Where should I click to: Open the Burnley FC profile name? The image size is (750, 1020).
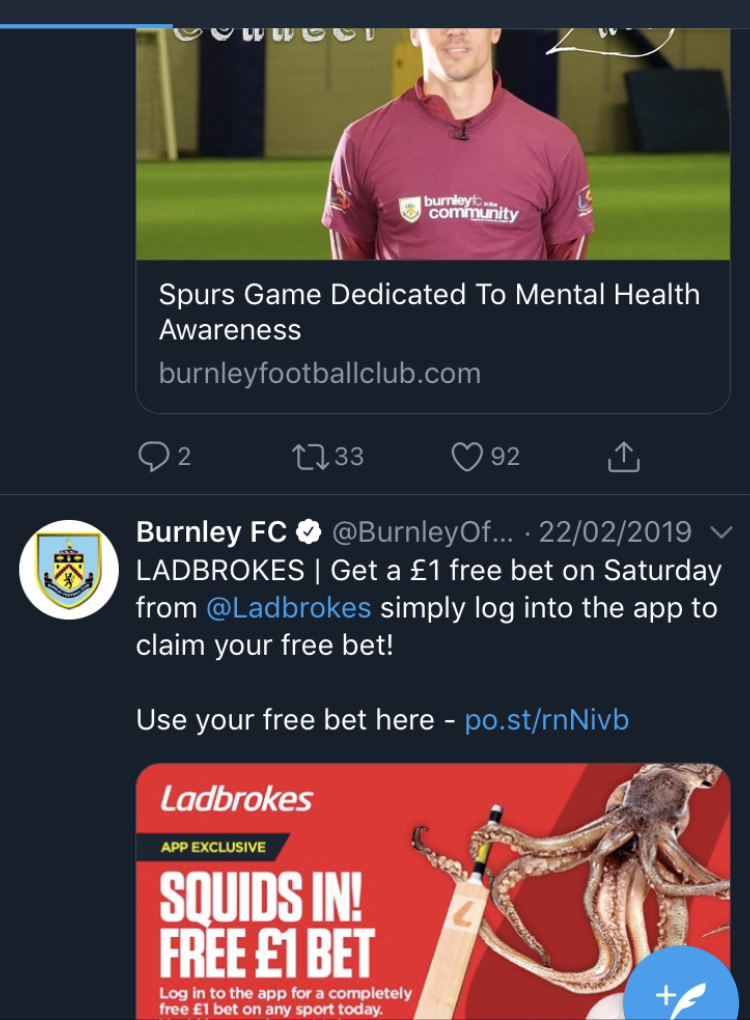tap(211, 532)
